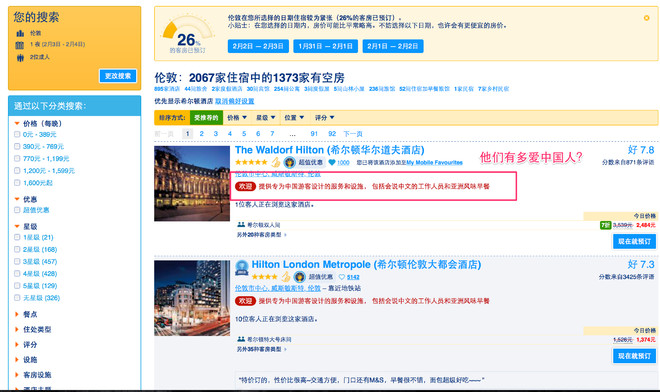Click the Hilton London Metropole four-star rating

(264, 277)
